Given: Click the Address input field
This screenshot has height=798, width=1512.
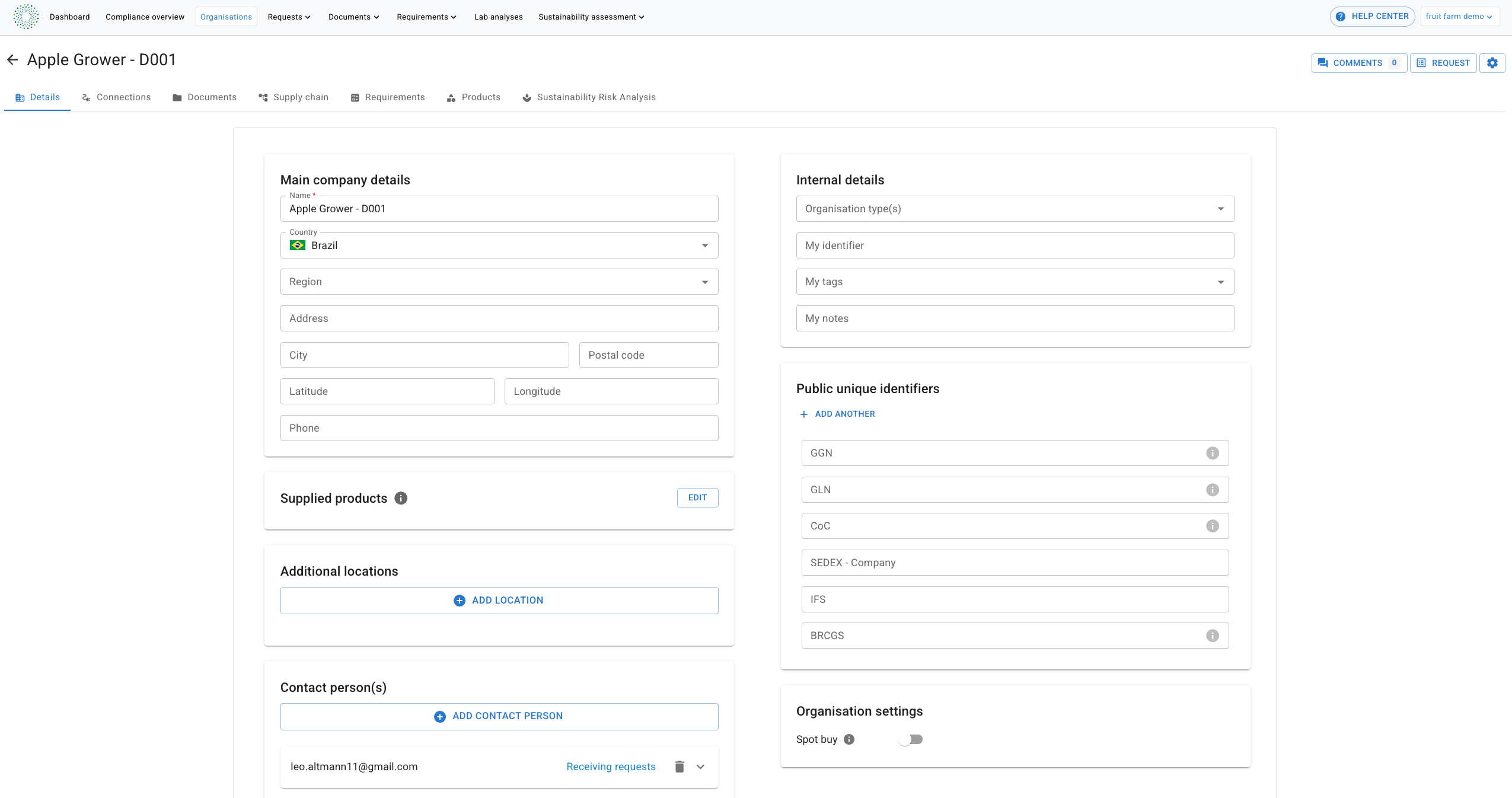Looking at the screenshot, I should coord(499,318).
